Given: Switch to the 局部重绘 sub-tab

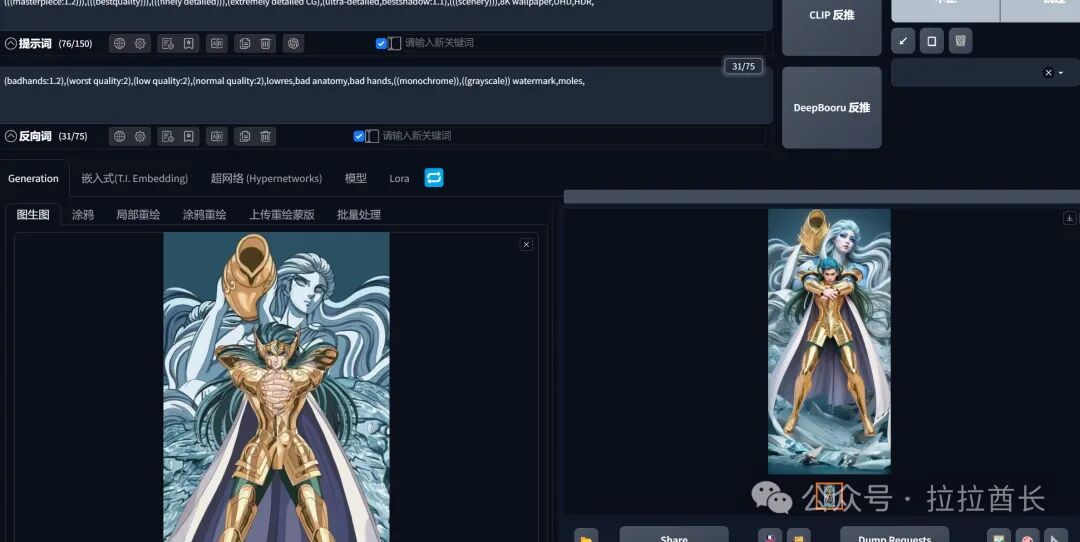Looking at the screenshot, I should coord(138,214).
